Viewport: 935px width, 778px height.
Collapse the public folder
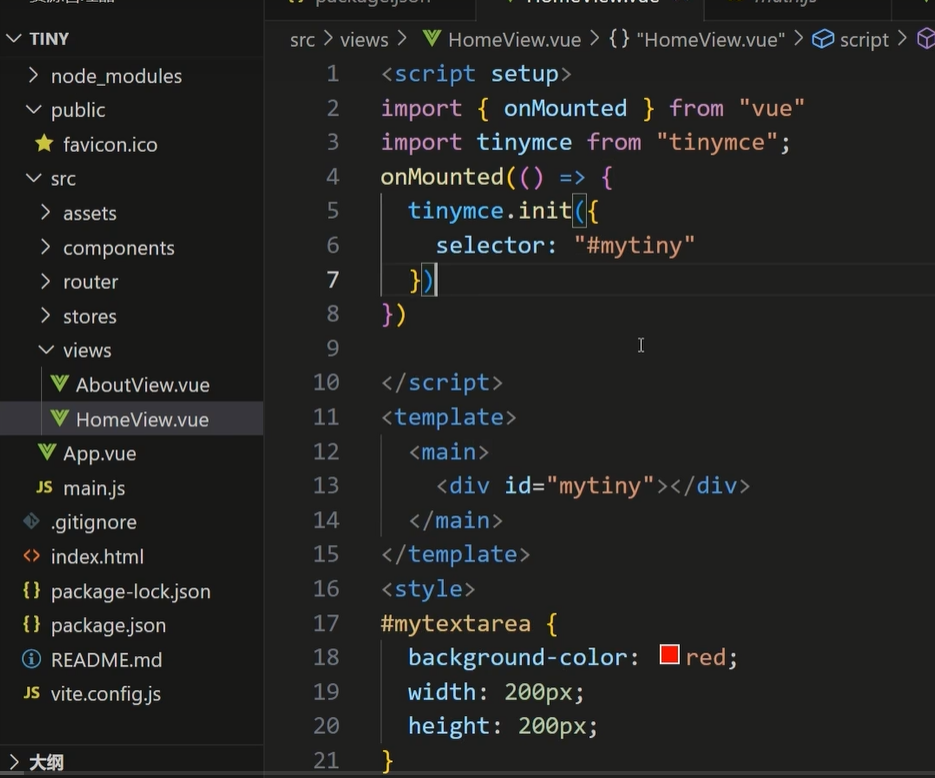(33, 110)
